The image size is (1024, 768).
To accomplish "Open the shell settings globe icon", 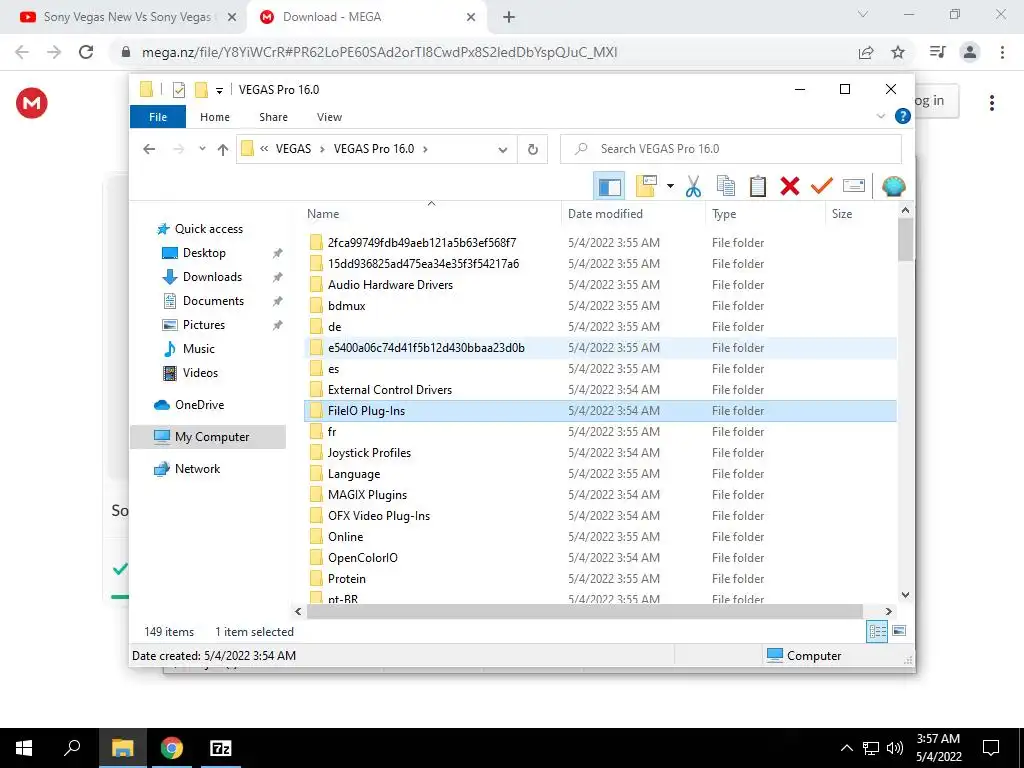I will click(893, 186).
